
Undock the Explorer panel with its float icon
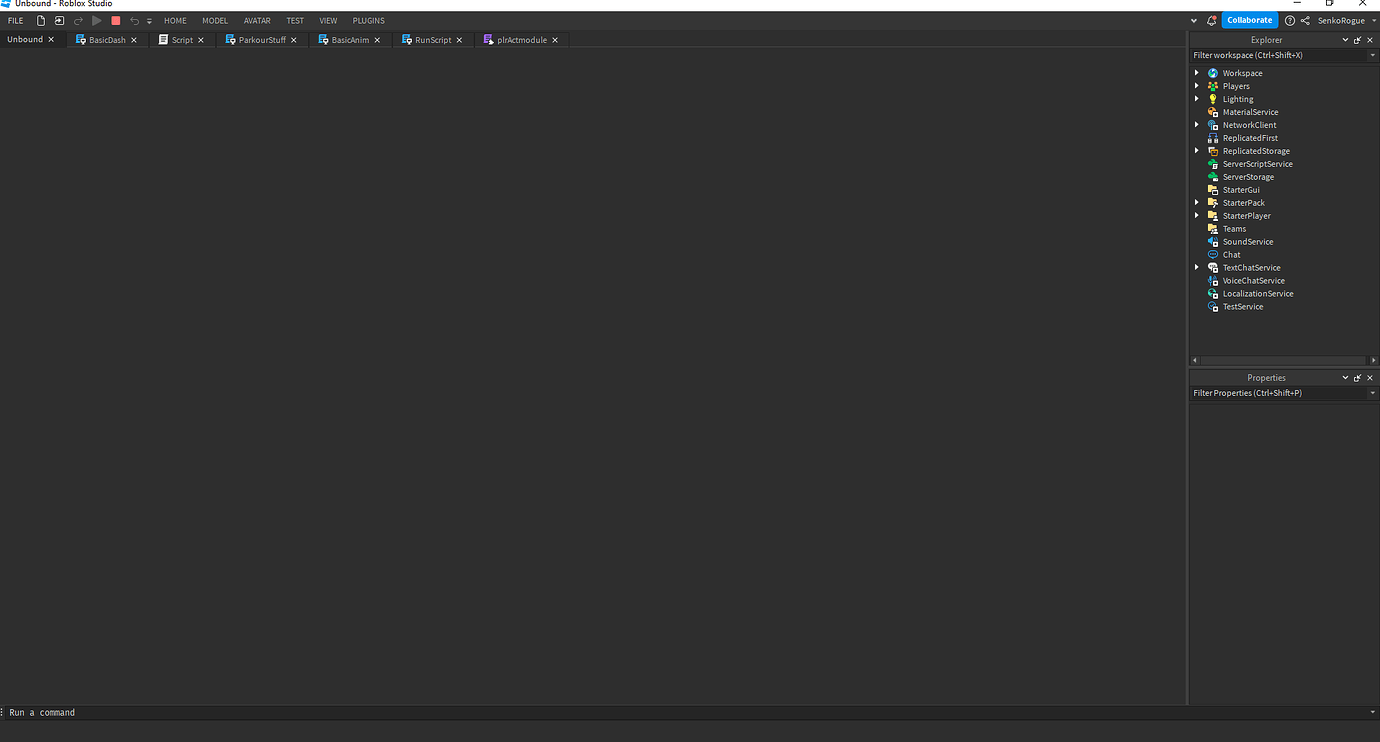tap(1357, 40)
